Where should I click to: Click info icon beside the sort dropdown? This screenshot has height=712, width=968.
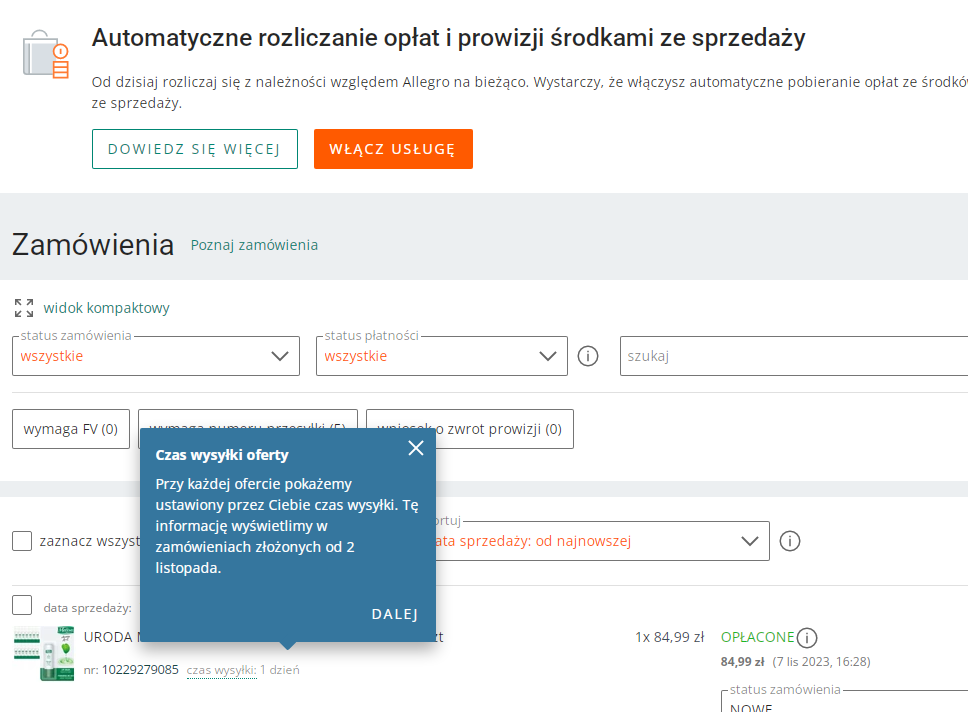coord(790,541)
